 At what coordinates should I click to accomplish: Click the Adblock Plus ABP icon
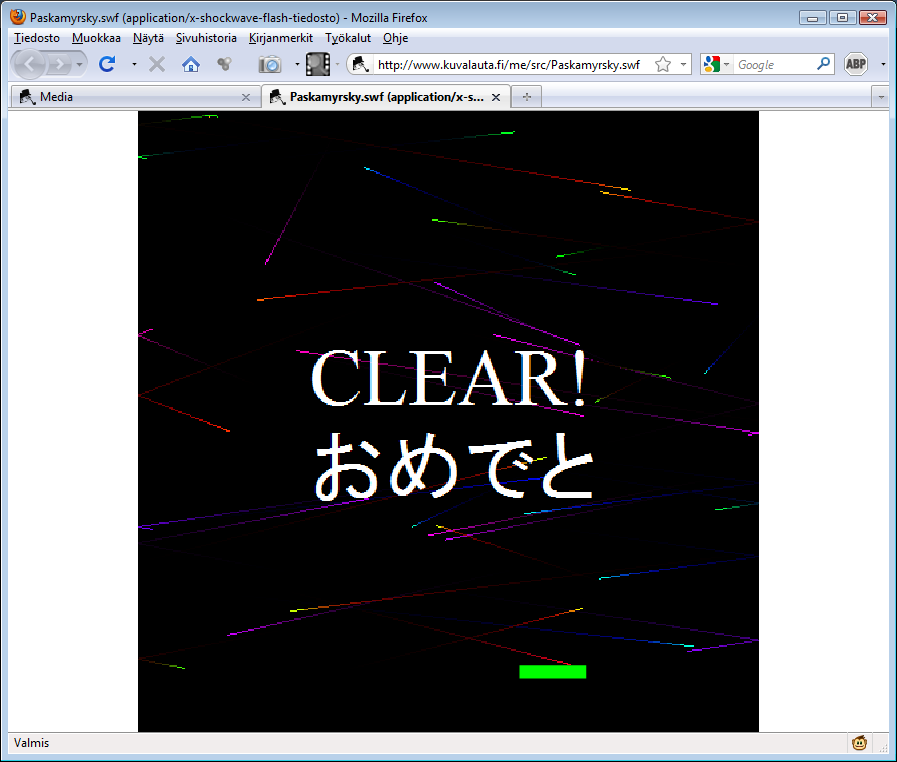tap(855, 64)
